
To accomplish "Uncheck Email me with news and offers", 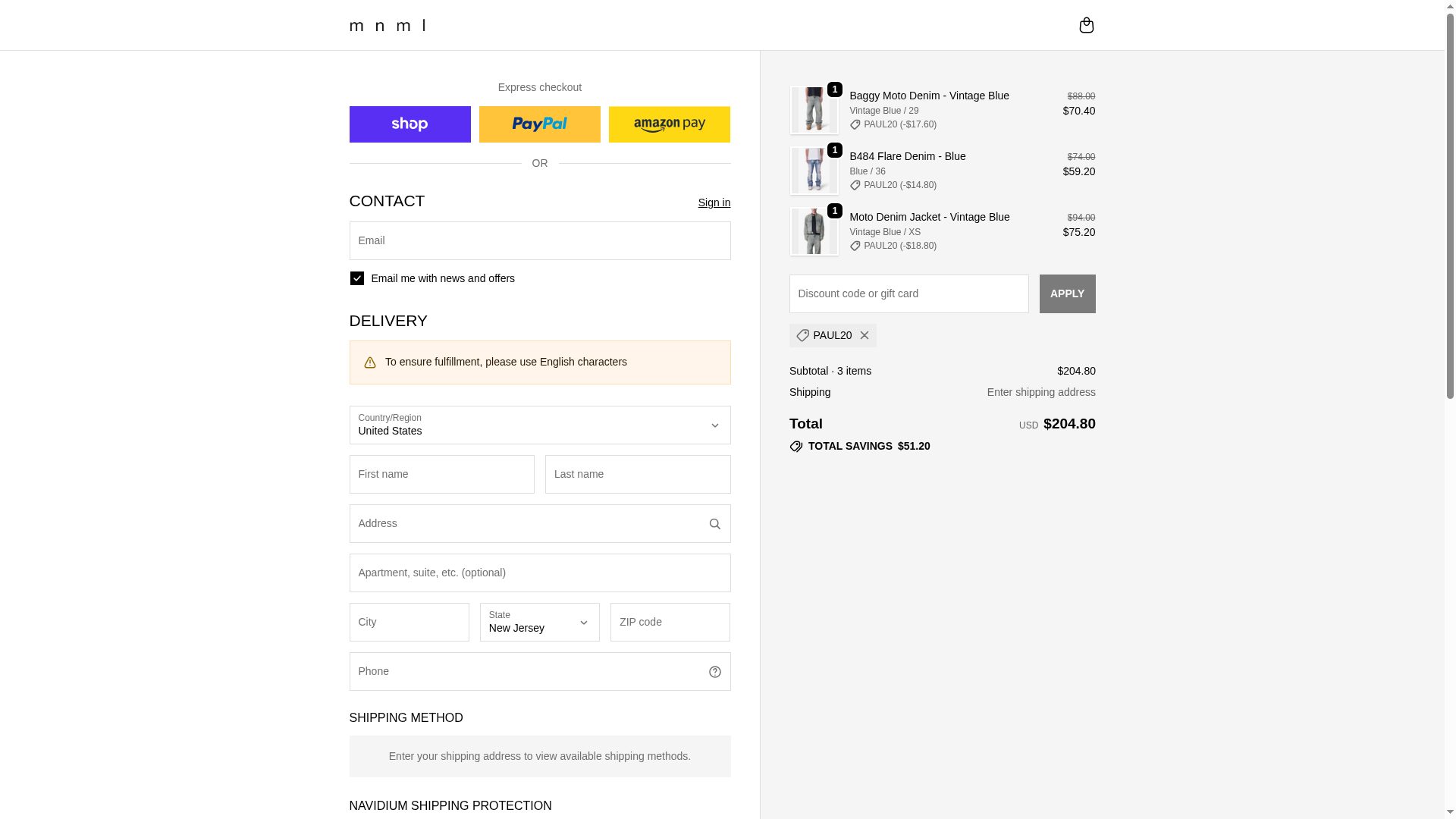I will (x=357, y=278).
